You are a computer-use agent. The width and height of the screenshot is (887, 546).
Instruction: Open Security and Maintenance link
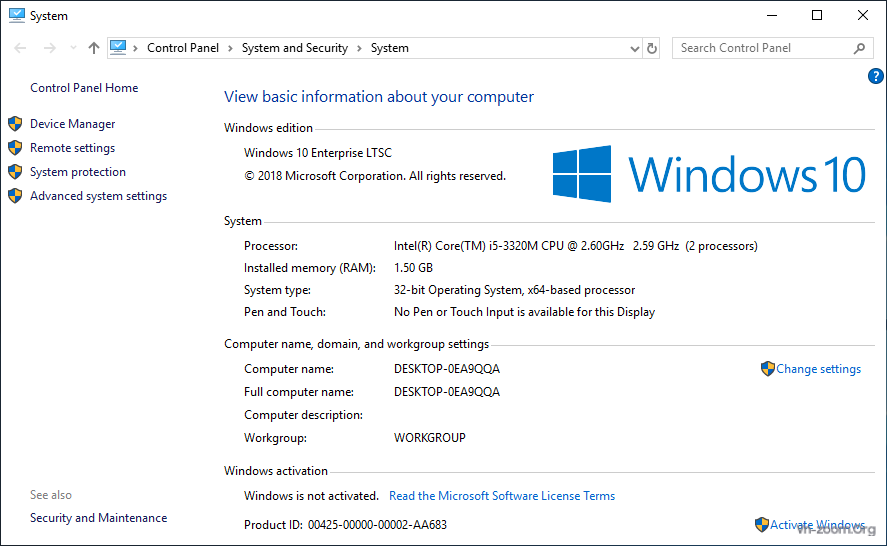click(x=98, y=518)
